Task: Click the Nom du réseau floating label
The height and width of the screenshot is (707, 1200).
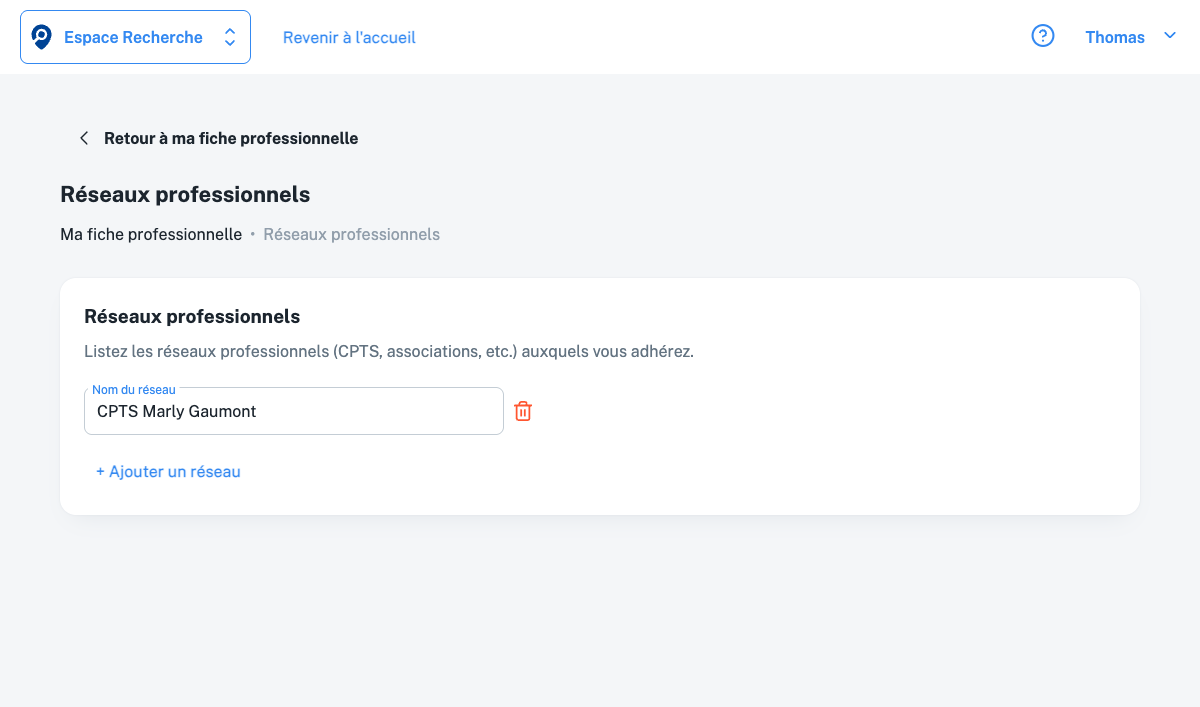Action: pos(133,389)
